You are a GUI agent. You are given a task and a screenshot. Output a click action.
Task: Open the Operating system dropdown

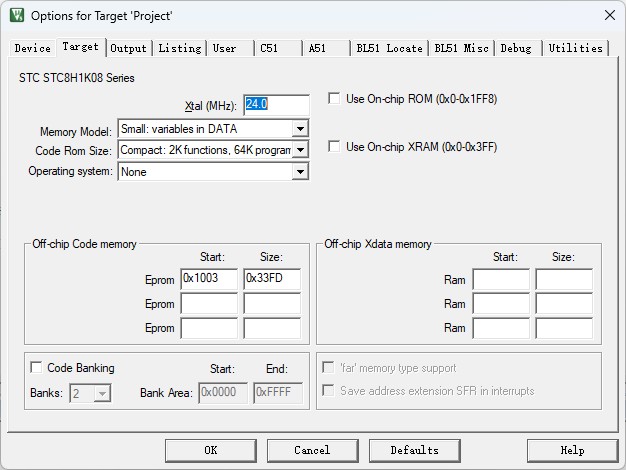[x=300, y=172]
